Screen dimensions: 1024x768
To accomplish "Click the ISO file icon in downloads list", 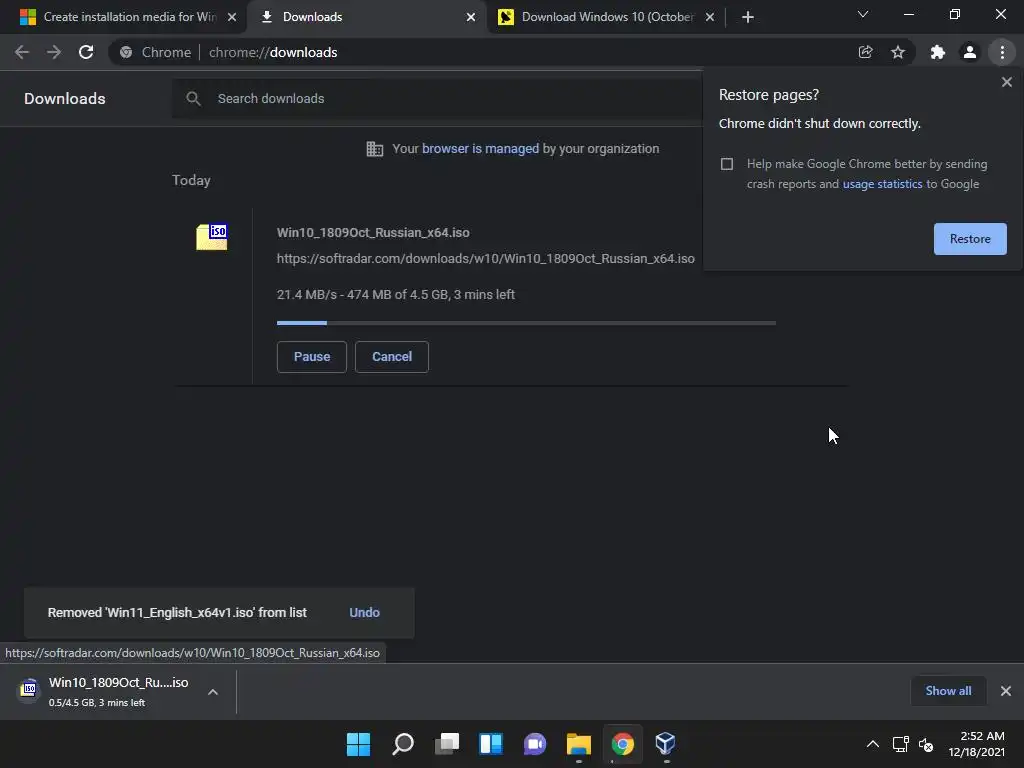I will [212, 237].
